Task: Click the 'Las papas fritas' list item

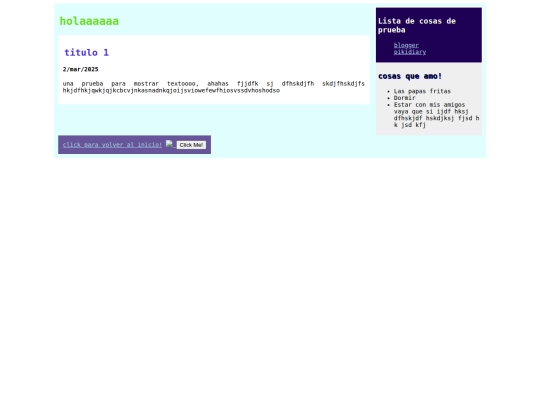Action: [422, 91]
